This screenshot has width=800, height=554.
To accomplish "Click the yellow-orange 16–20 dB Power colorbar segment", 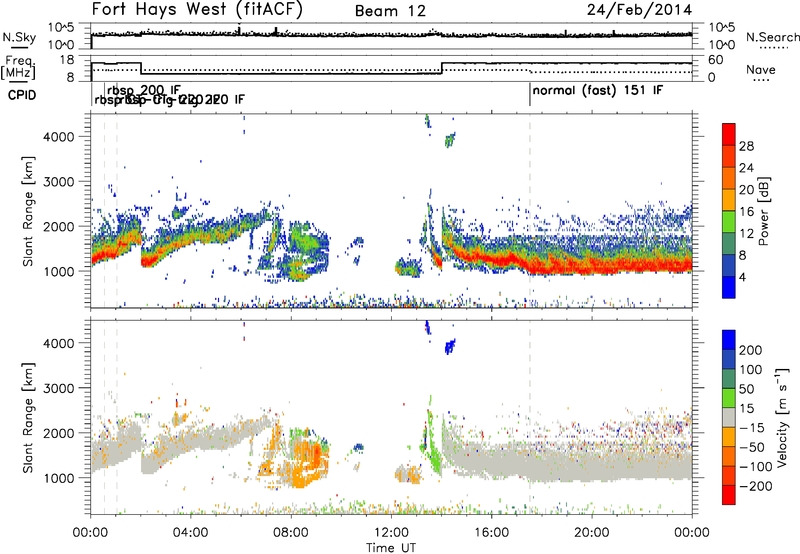I will [x=729, y=200].
